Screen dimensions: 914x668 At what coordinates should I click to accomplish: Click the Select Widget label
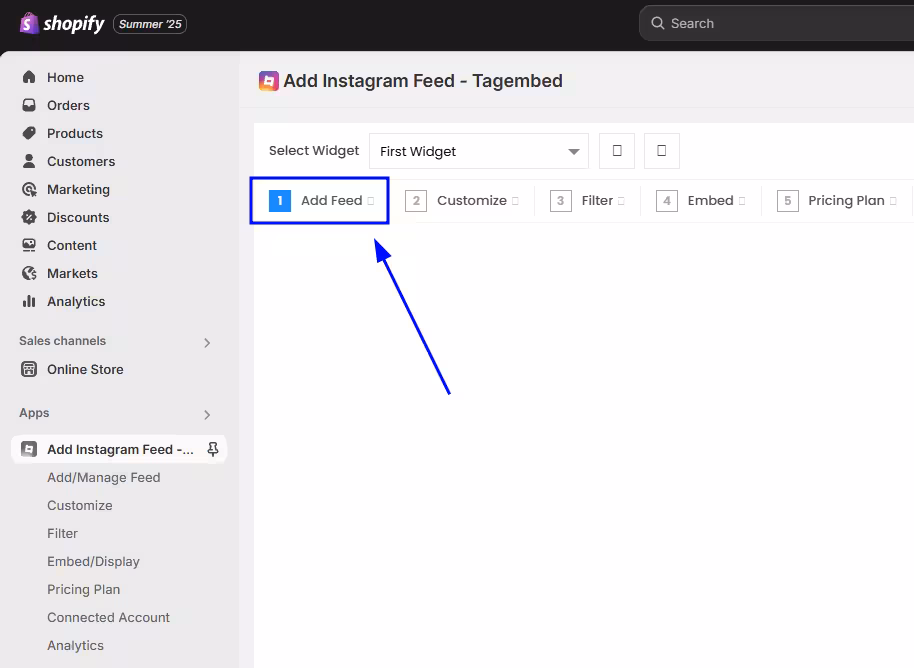point(314,150)
